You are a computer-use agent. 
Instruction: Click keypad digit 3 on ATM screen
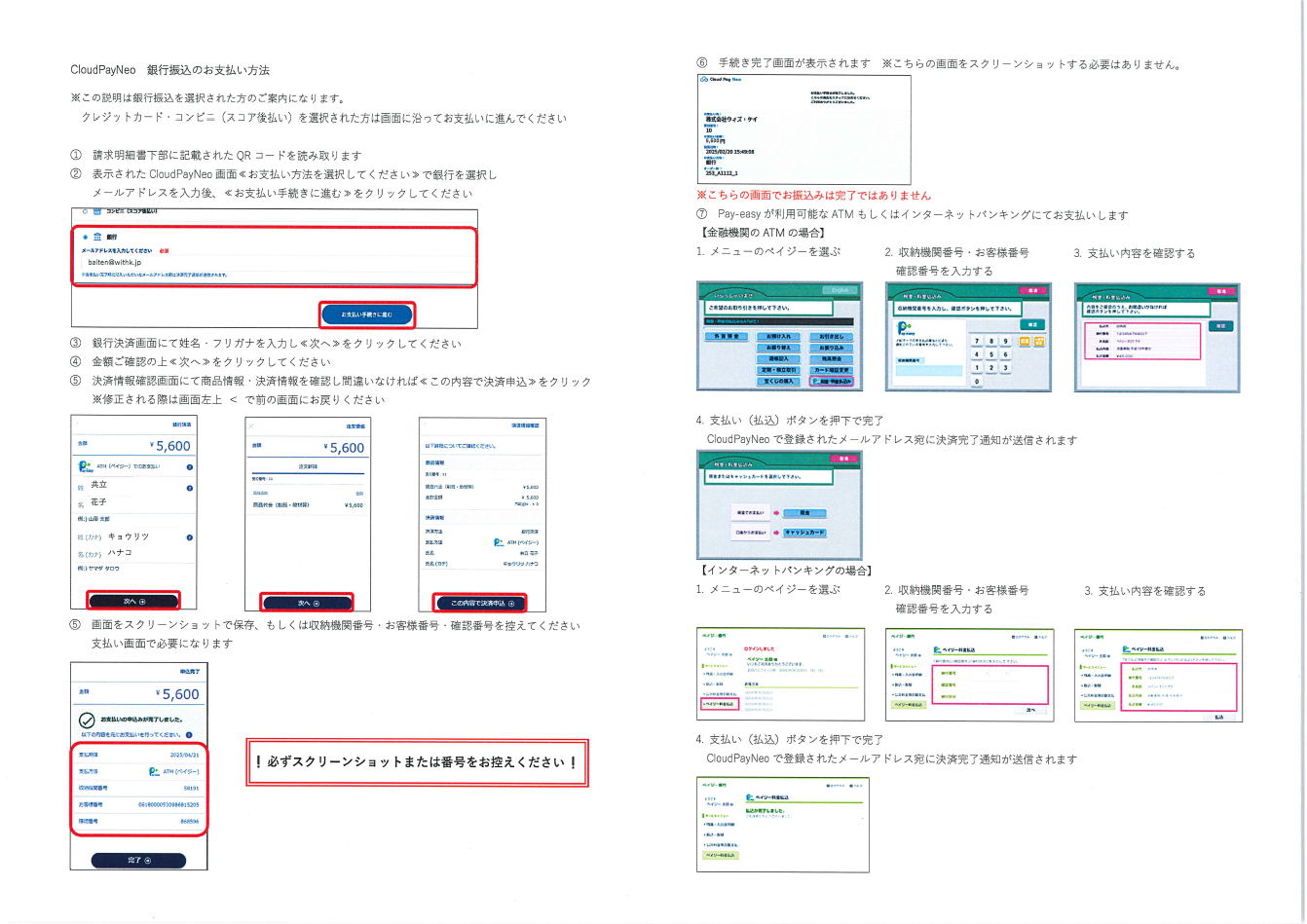1006,368
